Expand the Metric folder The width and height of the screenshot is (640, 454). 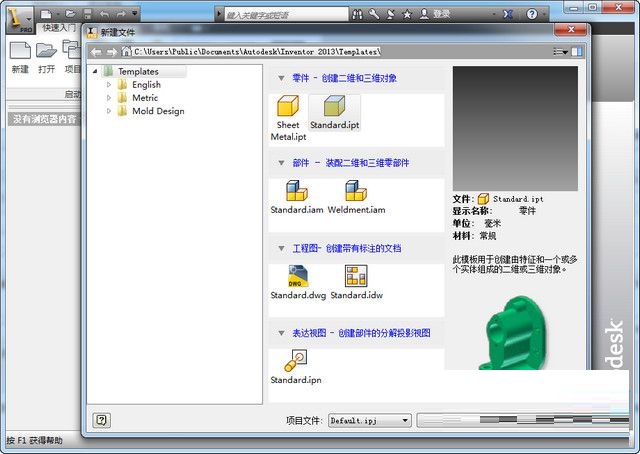(109, 98)
